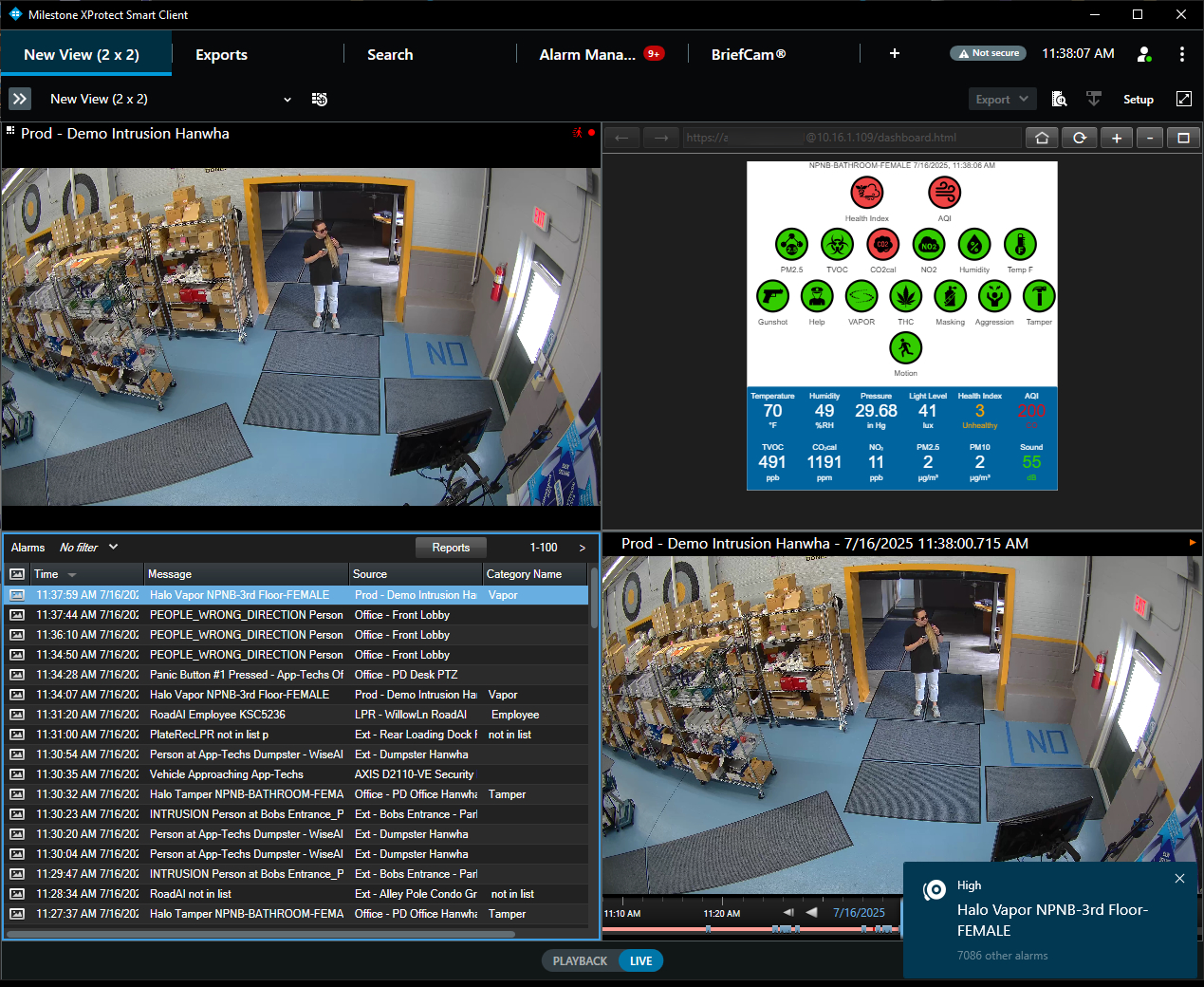Click the Temp F thermometer icon
Viewport: 1204px width, 987px height.
click(1020, 245)
